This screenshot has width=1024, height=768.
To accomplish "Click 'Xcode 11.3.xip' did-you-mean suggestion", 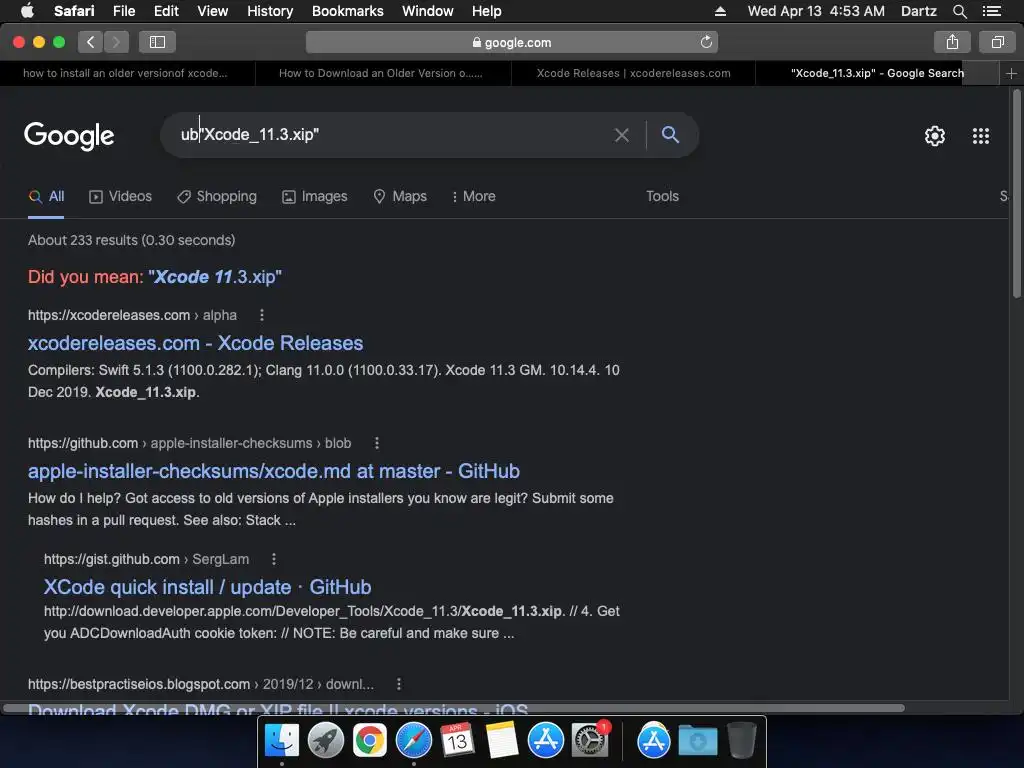I will (217, 277).
